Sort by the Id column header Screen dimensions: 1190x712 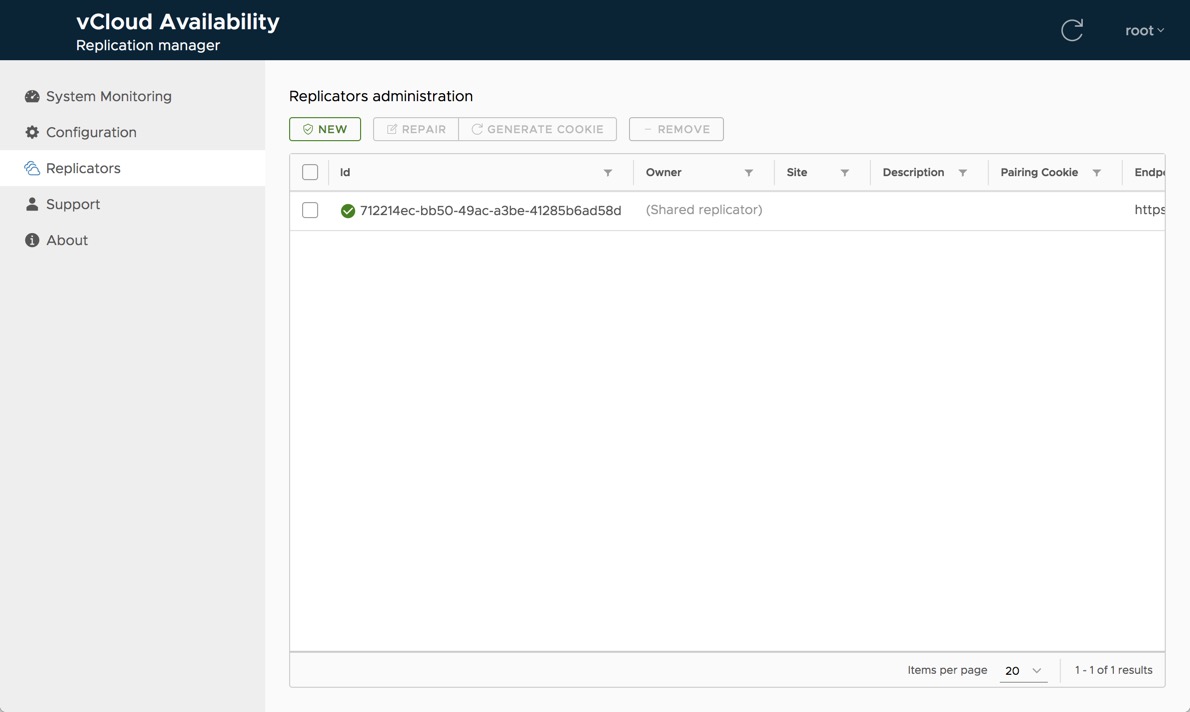coord(345,172)
